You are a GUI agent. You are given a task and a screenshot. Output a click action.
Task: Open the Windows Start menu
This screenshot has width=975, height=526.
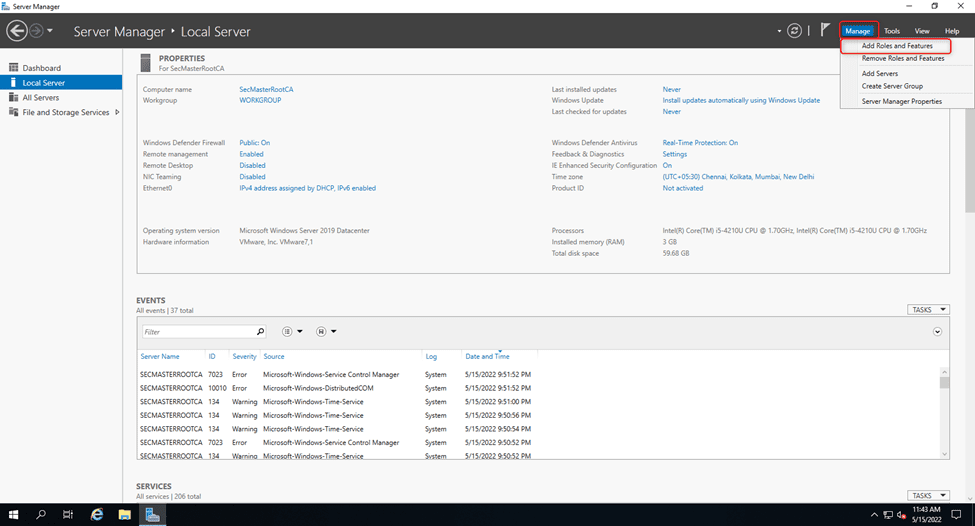coord(13,515)
